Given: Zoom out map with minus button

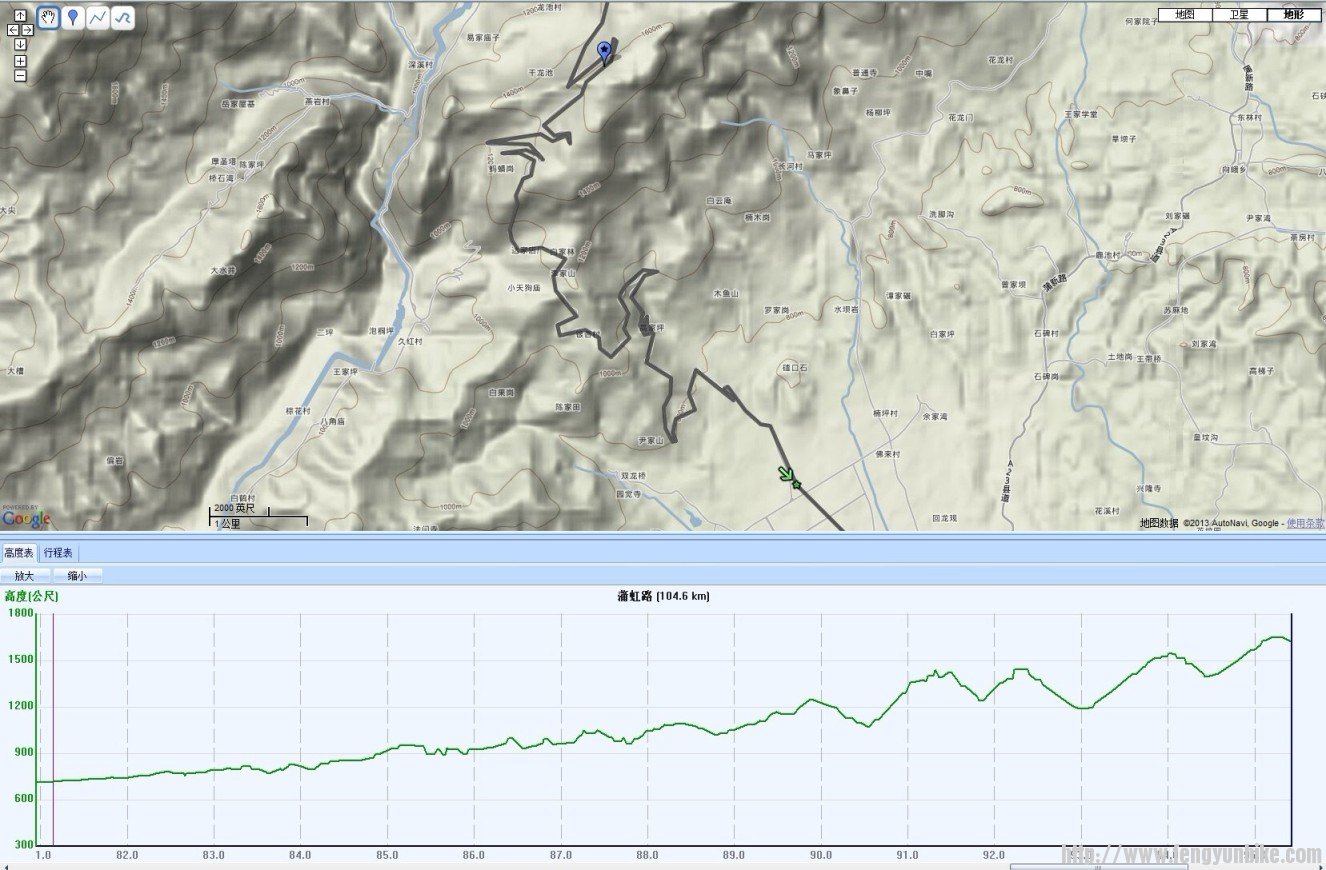Looking at the screenshot, I should point(20,76).
